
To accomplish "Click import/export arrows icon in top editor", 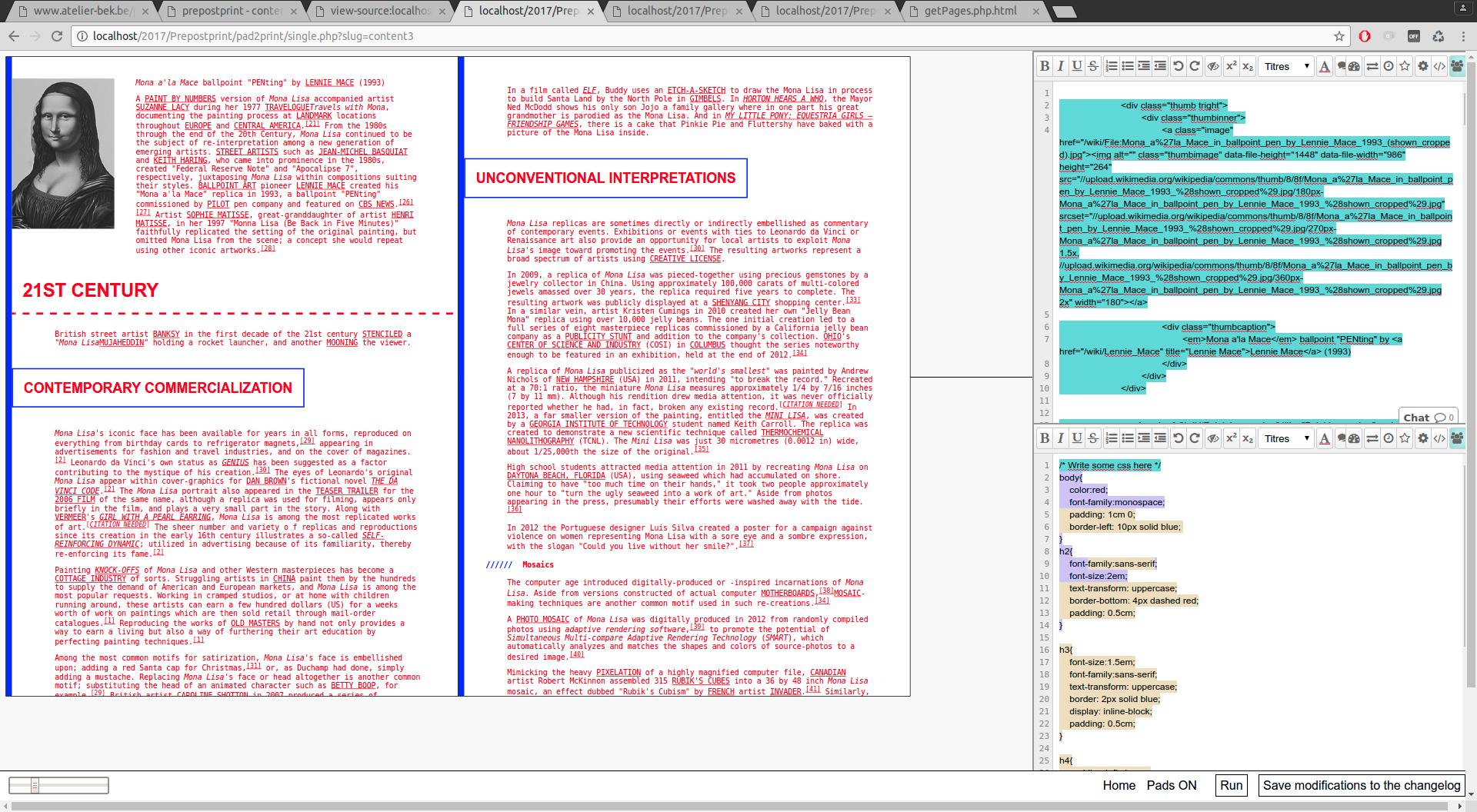I will point(1372,66).
